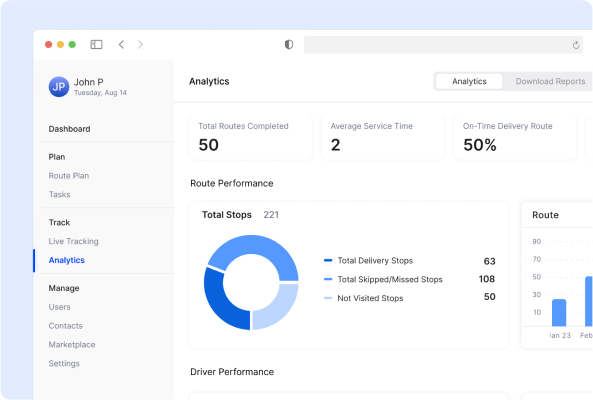Switch to Download Reports tab
593x400 pixels.
coord(550,81)
